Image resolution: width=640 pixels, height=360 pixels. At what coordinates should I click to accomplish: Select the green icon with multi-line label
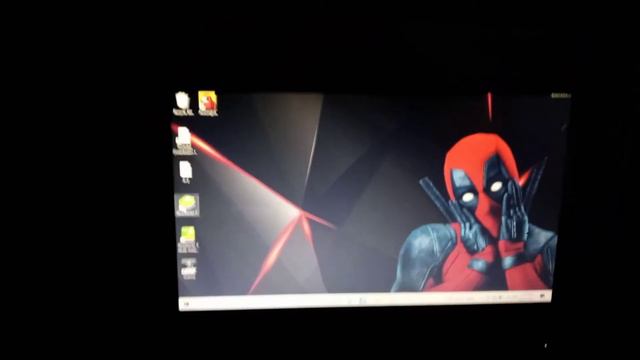(188, 239)
